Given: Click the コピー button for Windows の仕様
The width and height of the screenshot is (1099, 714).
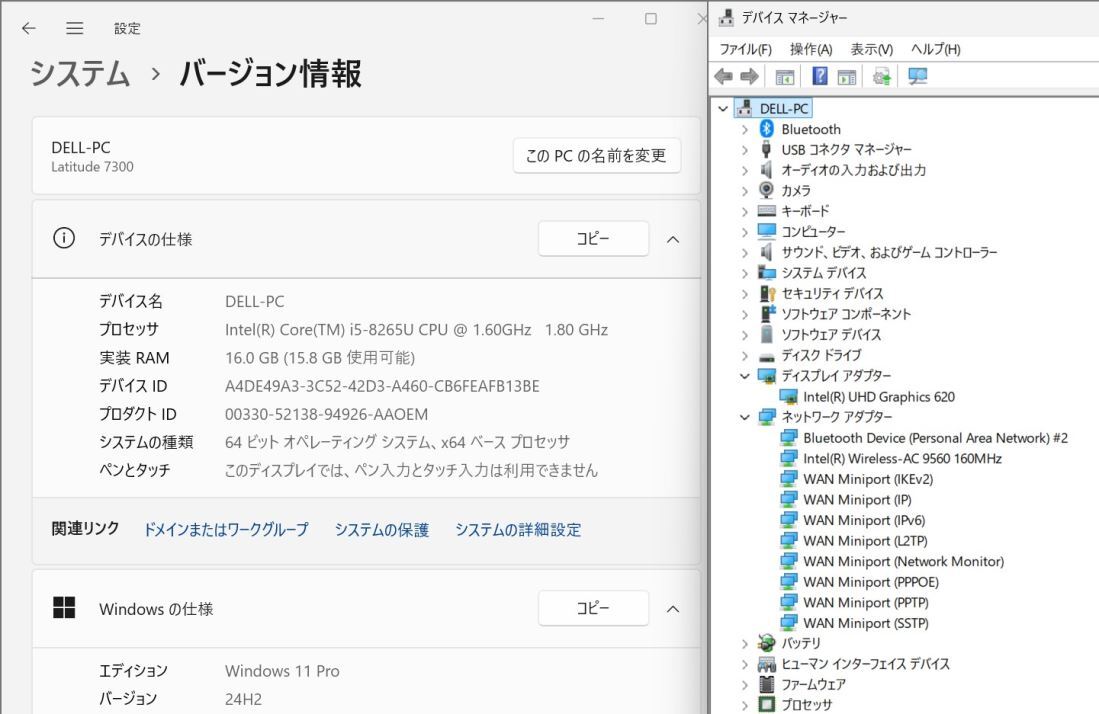Looking at the screenshot, I should click(593, 608).
